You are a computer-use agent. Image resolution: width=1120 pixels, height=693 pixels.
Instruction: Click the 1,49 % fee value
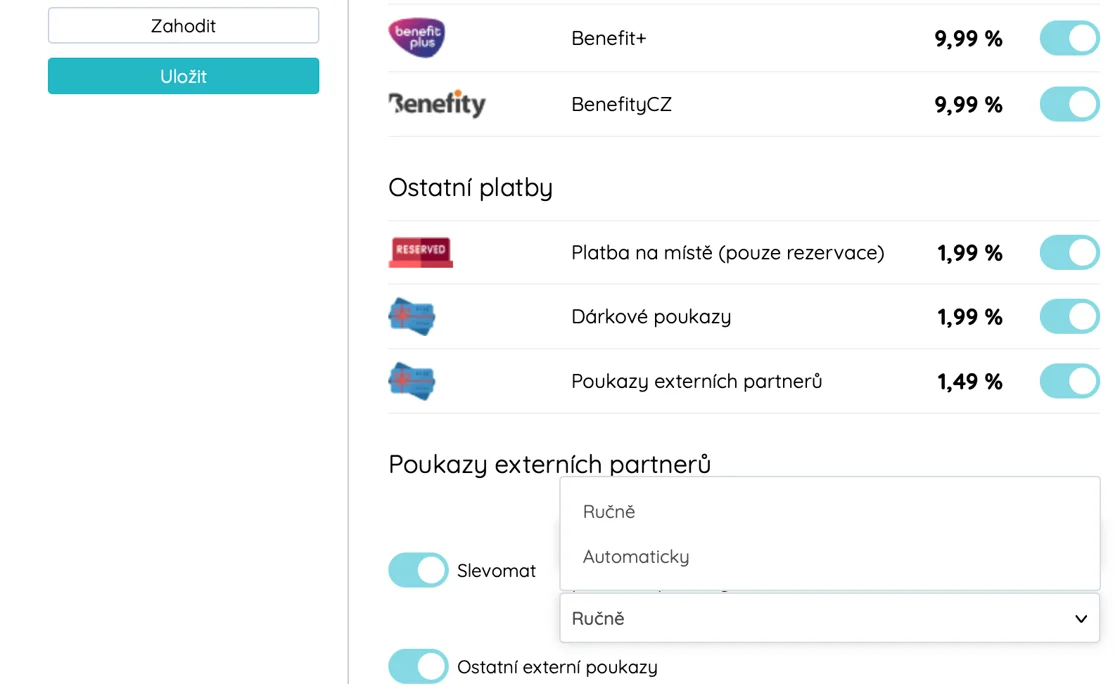point(970,381)
